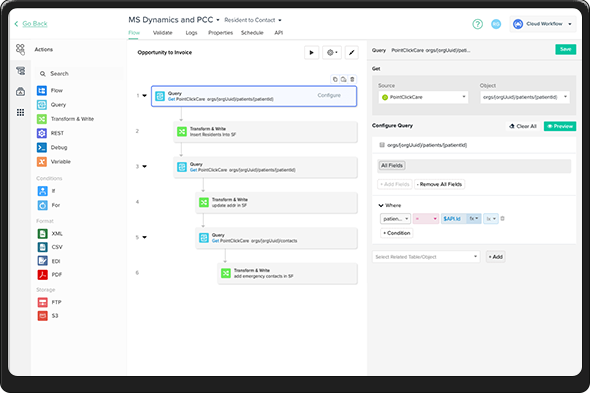Choose the EDI format
Screen dimensions: 590x393
(49, 261)
